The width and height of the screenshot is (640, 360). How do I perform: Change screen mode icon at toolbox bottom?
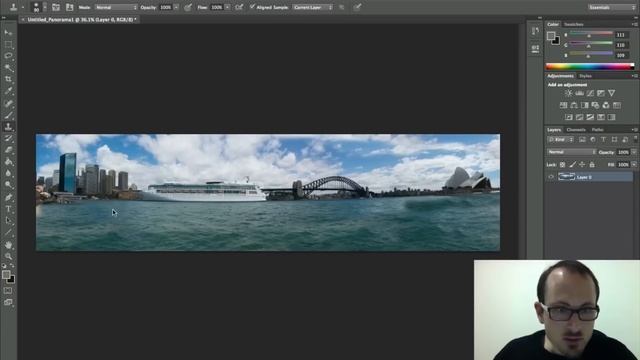[8, 302]
